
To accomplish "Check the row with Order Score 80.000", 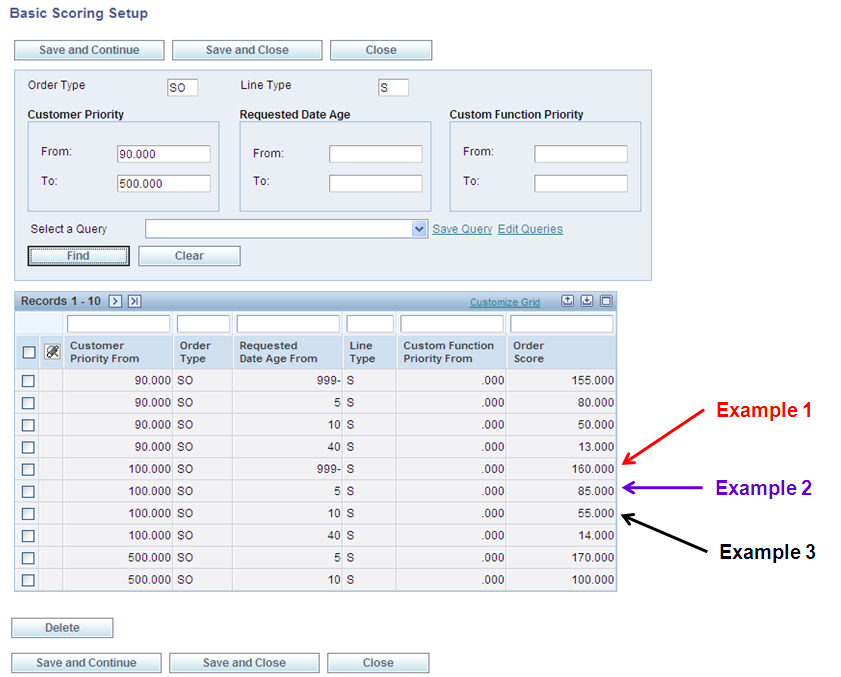I will [x=28, y=403].
